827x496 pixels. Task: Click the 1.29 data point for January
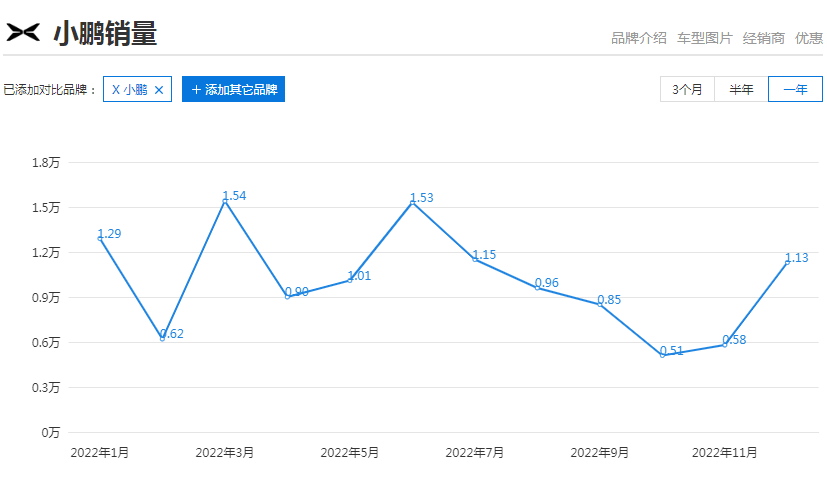tap(100, 239)
